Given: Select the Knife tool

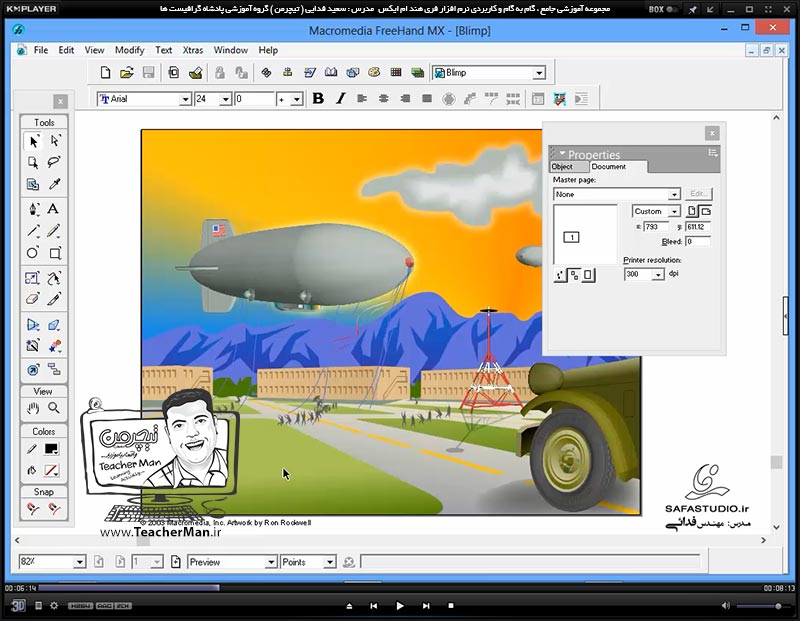Looking at the screenshot, I should pyautogui.click(x=54, y=299).
